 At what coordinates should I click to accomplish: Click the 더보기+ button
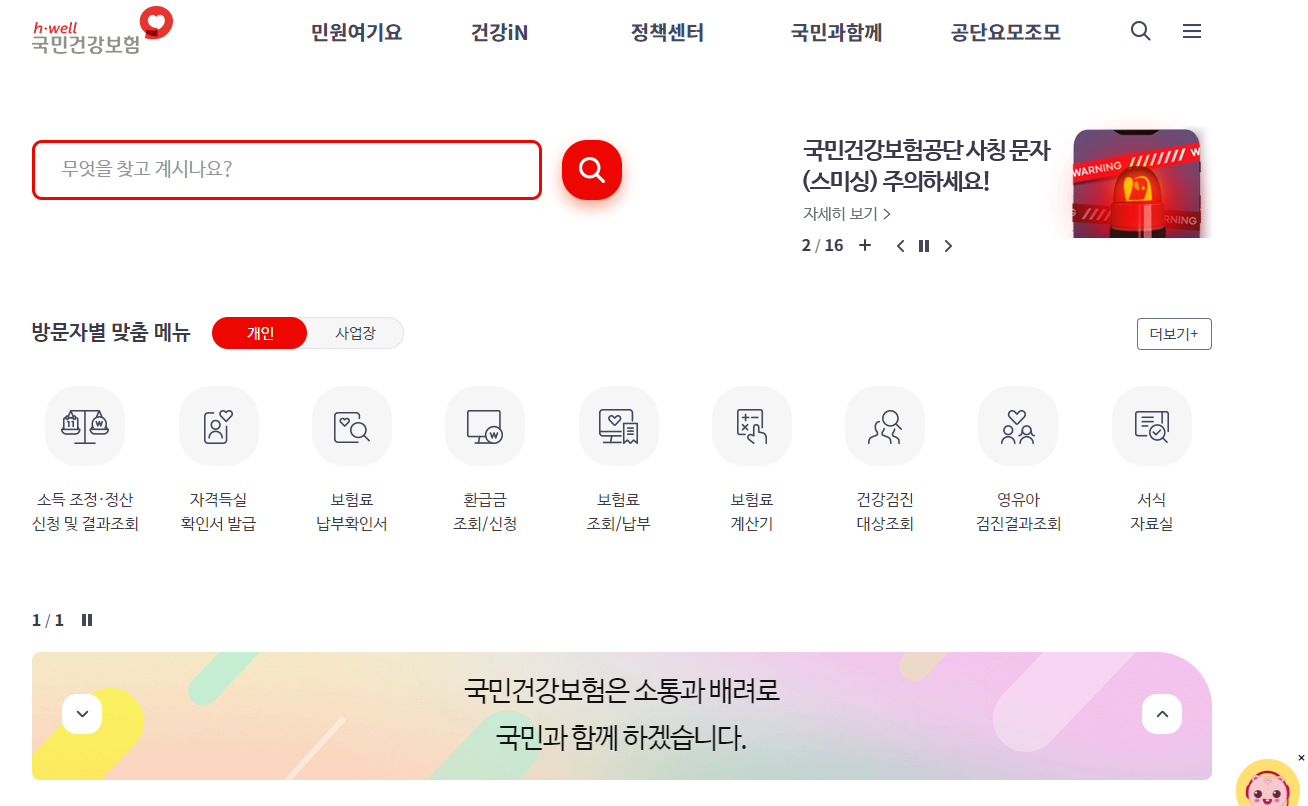click(1173, 333)
